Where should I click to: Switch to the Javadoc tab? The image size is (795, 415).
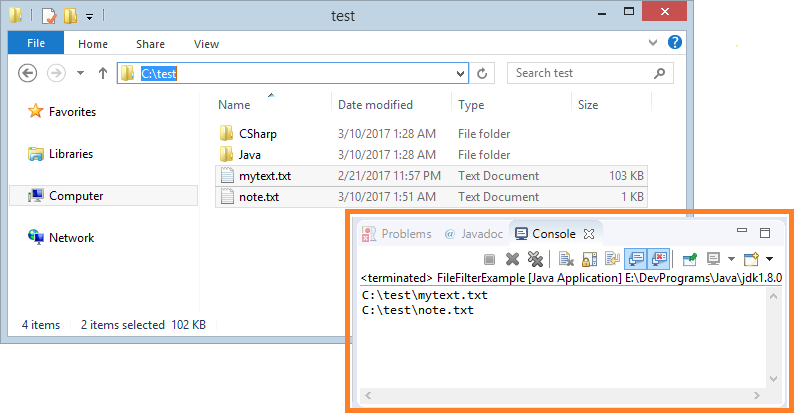[474, 234]
